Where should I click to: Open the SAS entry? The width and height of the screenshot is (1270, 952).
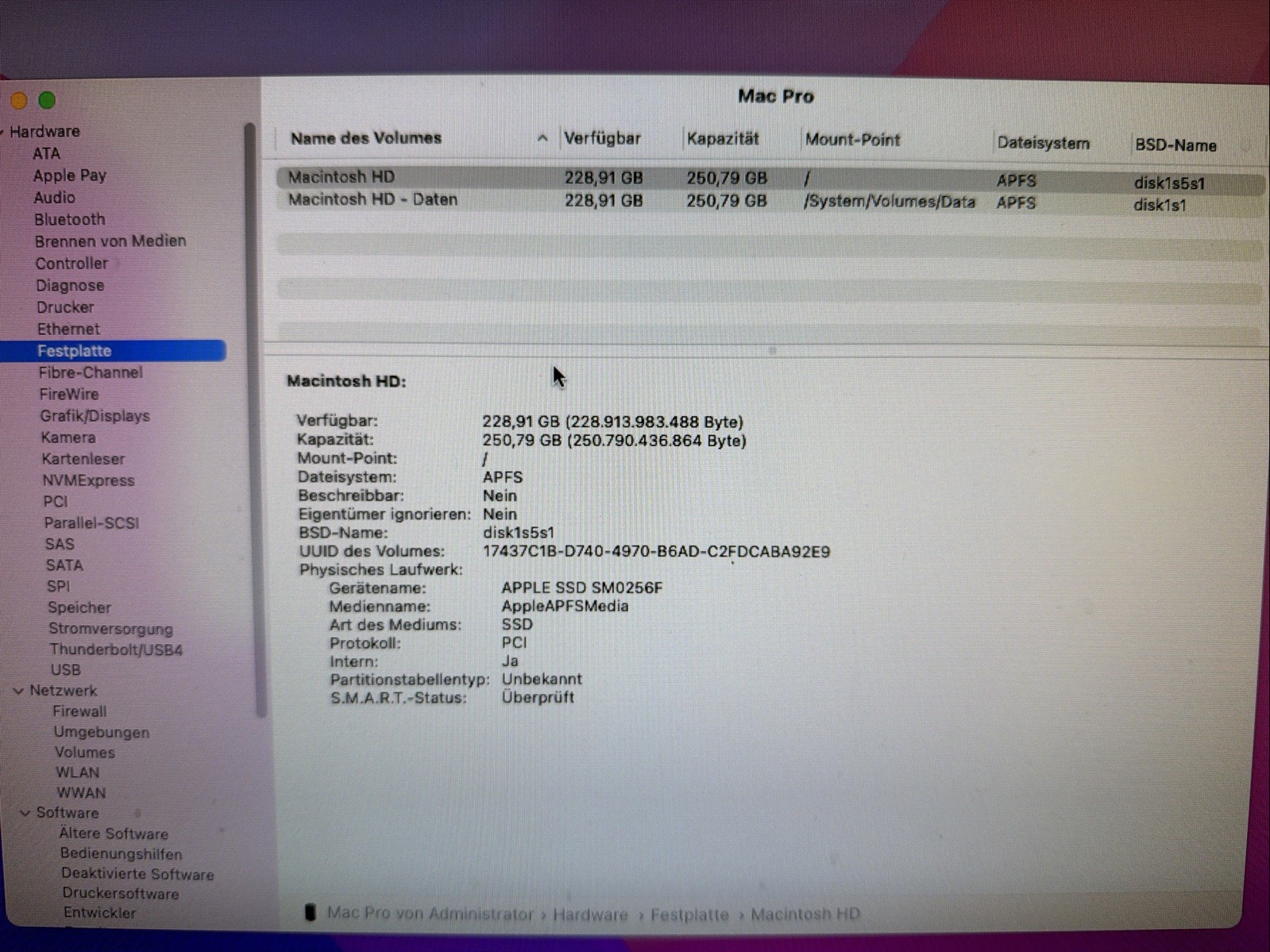click(60, 544)
